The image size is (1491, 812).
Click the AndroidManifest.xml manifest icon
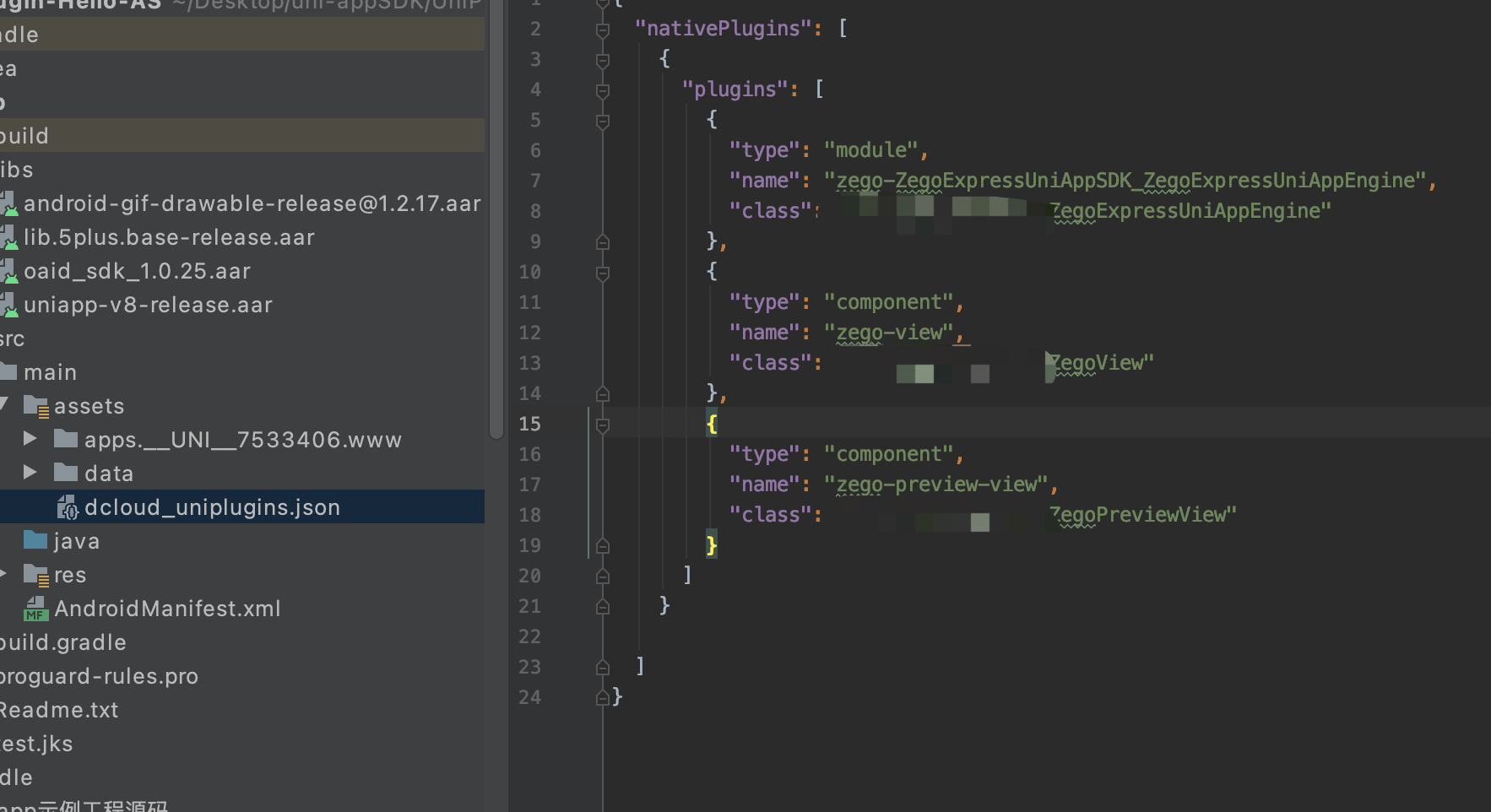tap(35, 609)
